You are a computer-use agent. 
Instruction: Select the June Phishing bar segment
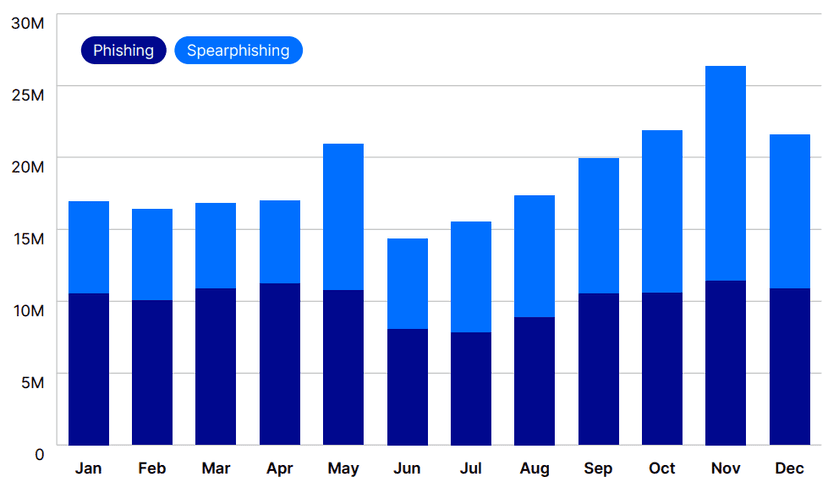[407, 386]
